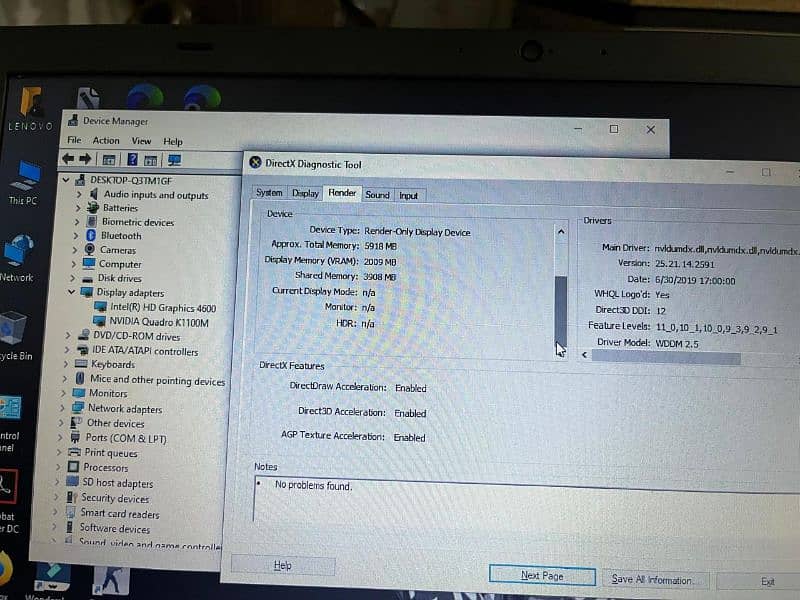The image size is (800, 600).
Task: Open the Lenovo desktop shortcut
Action: pos(31,109)
